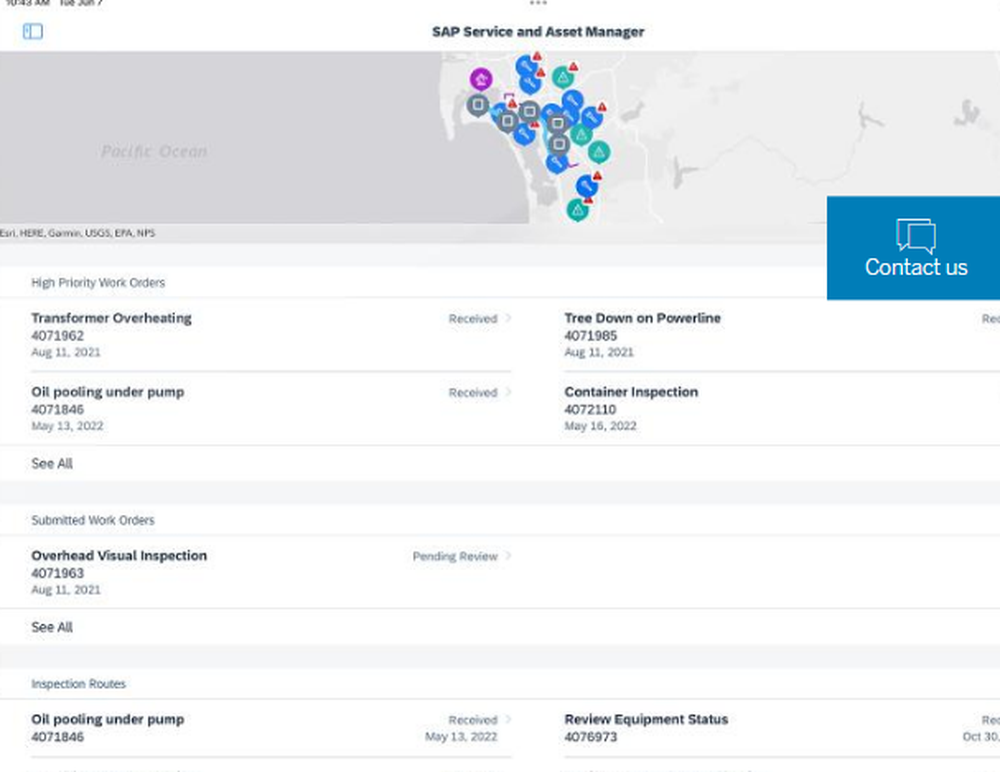Toggle the sidebar panel icon
Image resolution: width=1000 pixels, height=772 pixels.
(33, 32)
